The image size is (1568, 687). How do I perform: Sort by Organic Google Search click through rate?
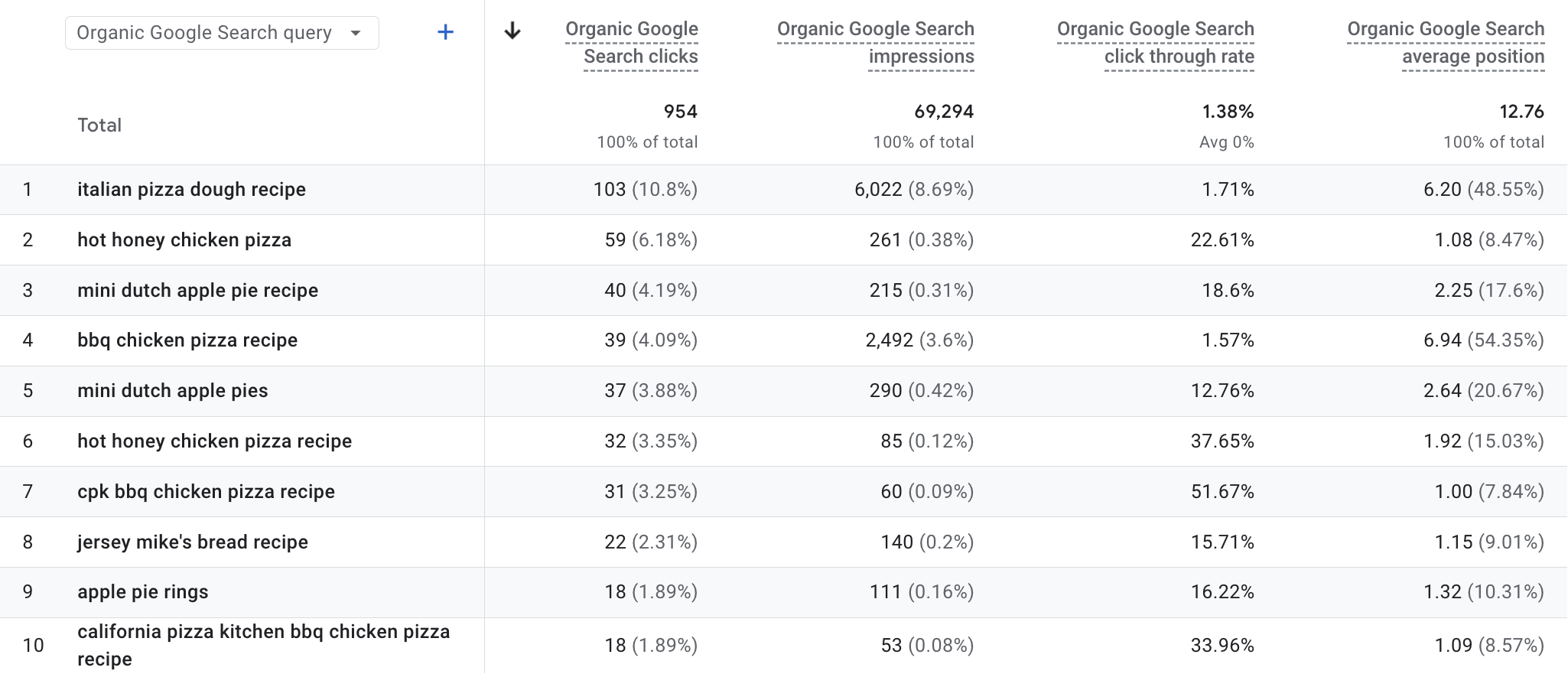click(x=1155, y=42)
